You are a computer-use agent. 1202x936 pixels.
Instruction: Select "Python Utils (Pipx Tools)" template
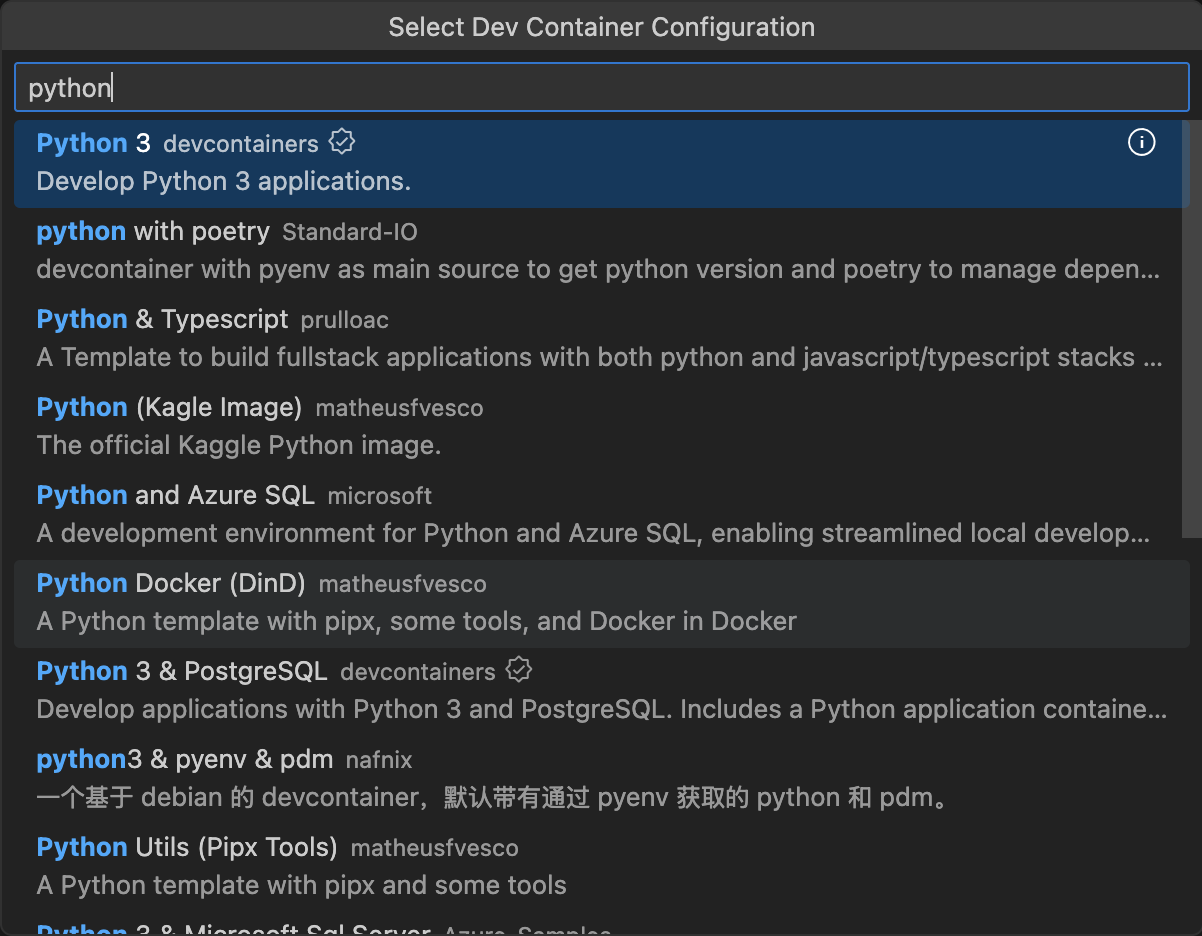(601, 867)
